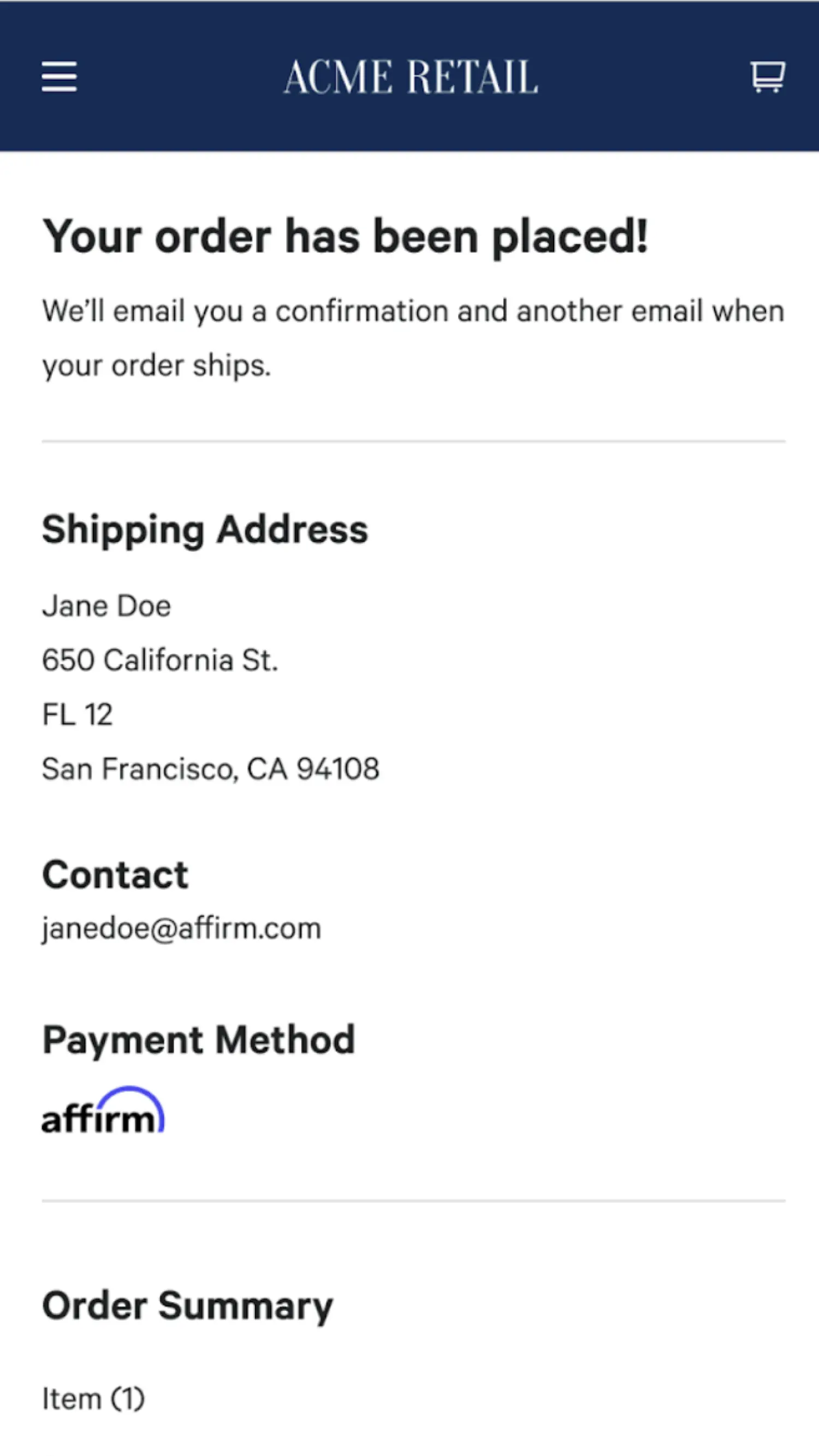Click the ACME RETAIL logo

click(411, 77)
